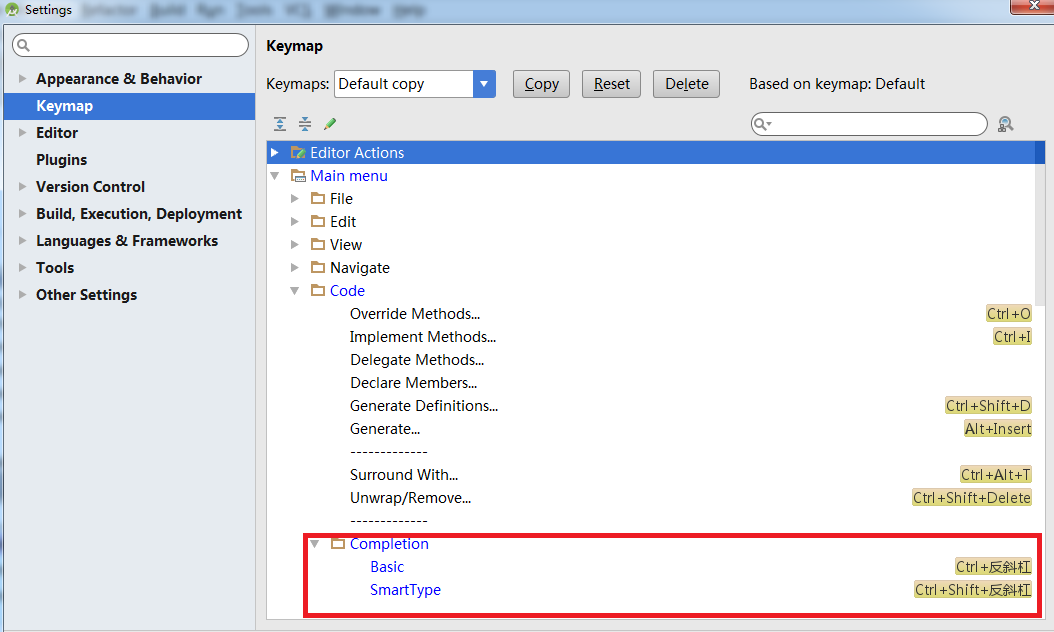Click the Ctrl+I shortcut label
Screen dimensions: 1054x632
pos(1012,337)
